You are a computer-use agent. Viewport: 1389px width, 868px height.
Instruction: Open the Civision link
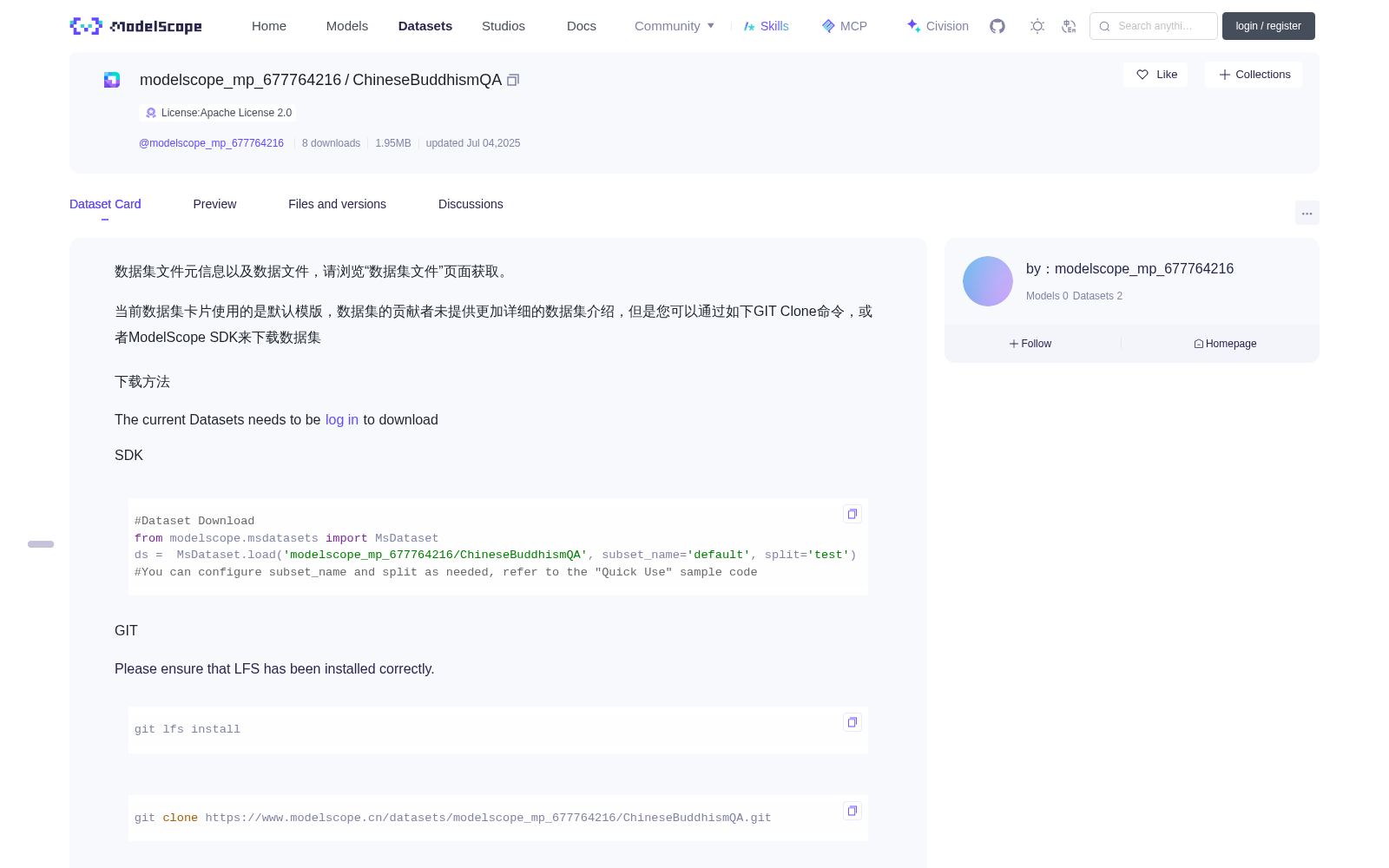(938, 26)
